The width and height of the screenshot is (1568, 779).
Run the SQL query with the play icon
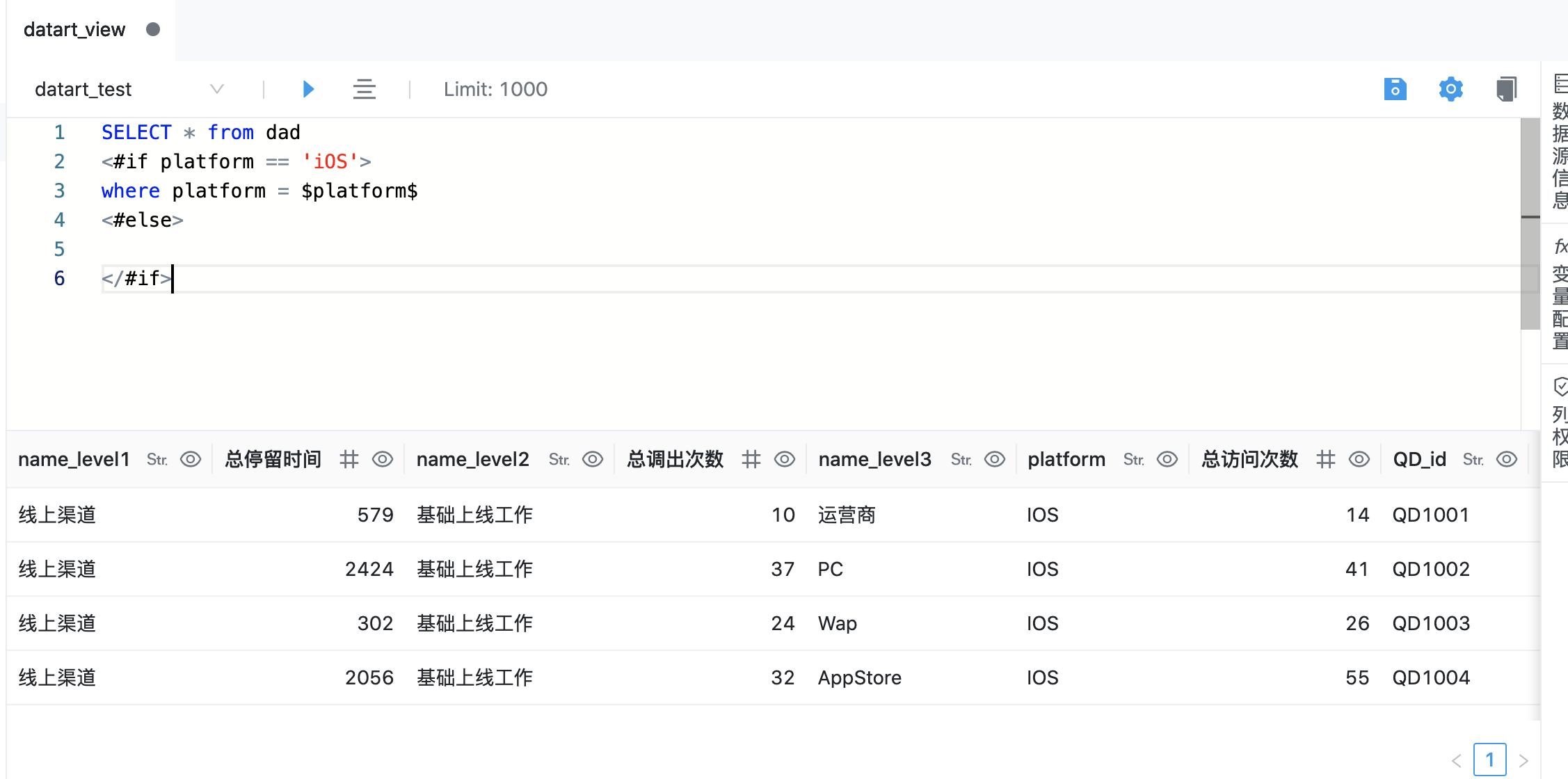point(309,89)
